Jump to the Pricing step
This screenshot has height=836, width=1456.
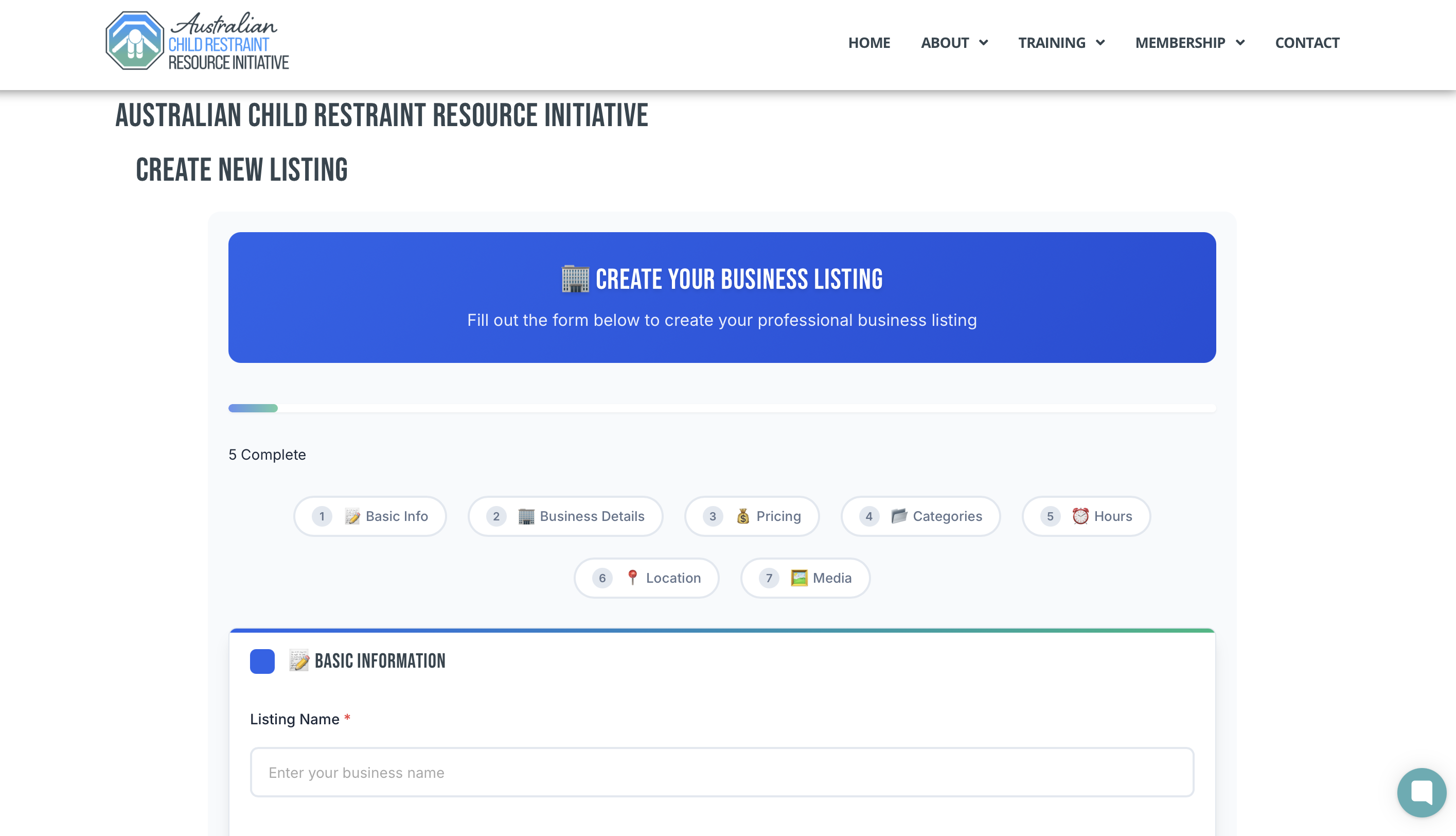752,516
